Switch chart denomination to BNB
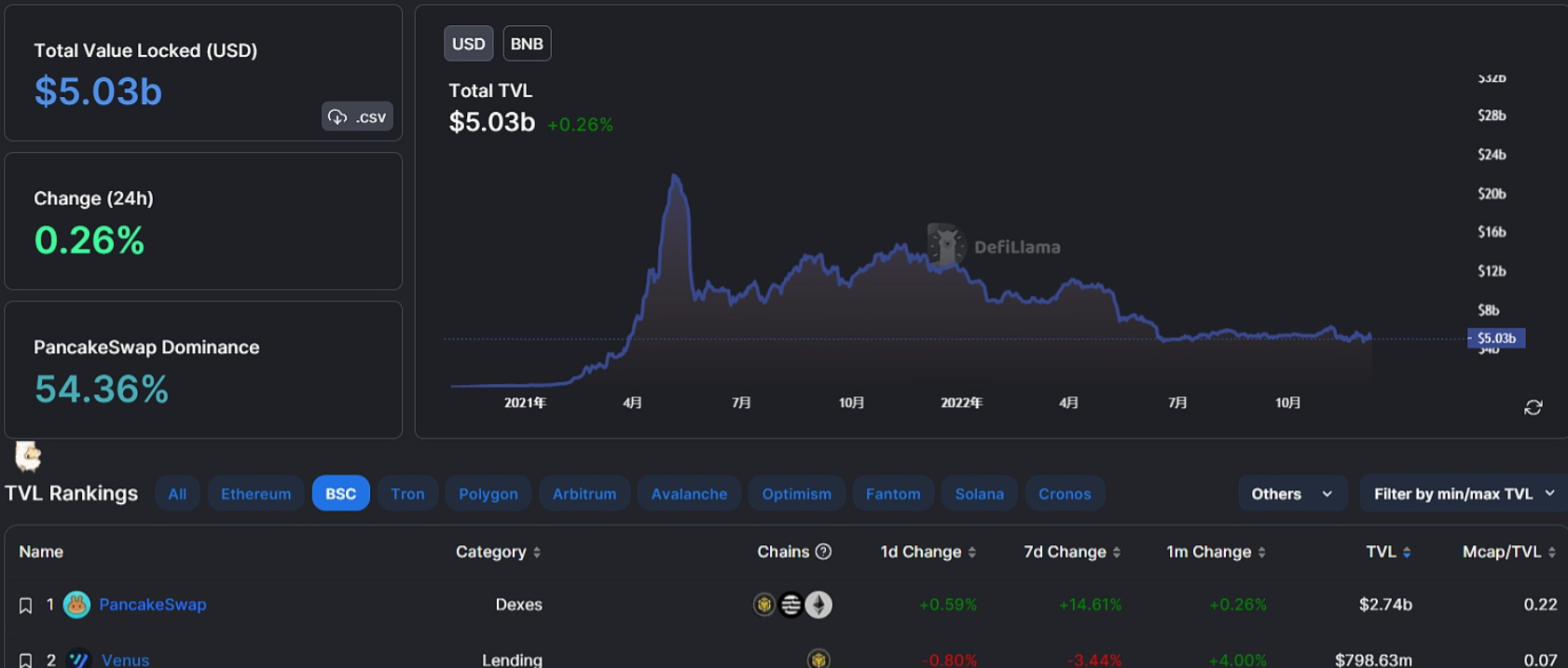 coord(527,44)
